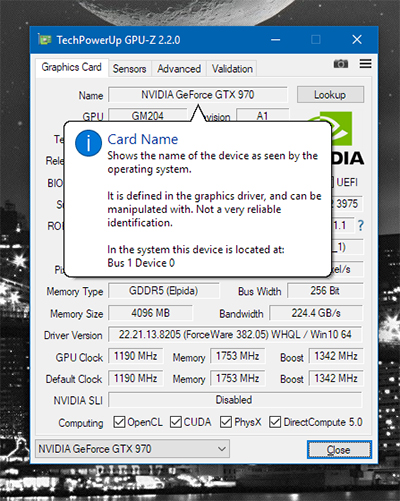The width and height of the screenshot is (400, 501).
Task: Click the Name field NVIDIA GeForce GTX 970
Action: [198, 95]
